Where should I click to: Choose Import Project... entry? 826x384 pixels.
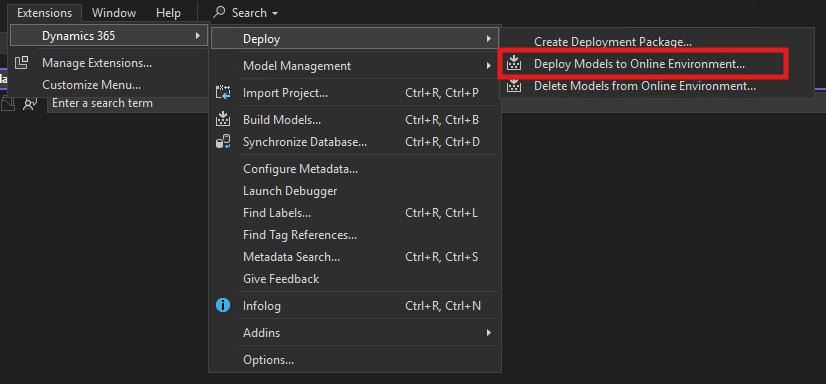(355, 93)
